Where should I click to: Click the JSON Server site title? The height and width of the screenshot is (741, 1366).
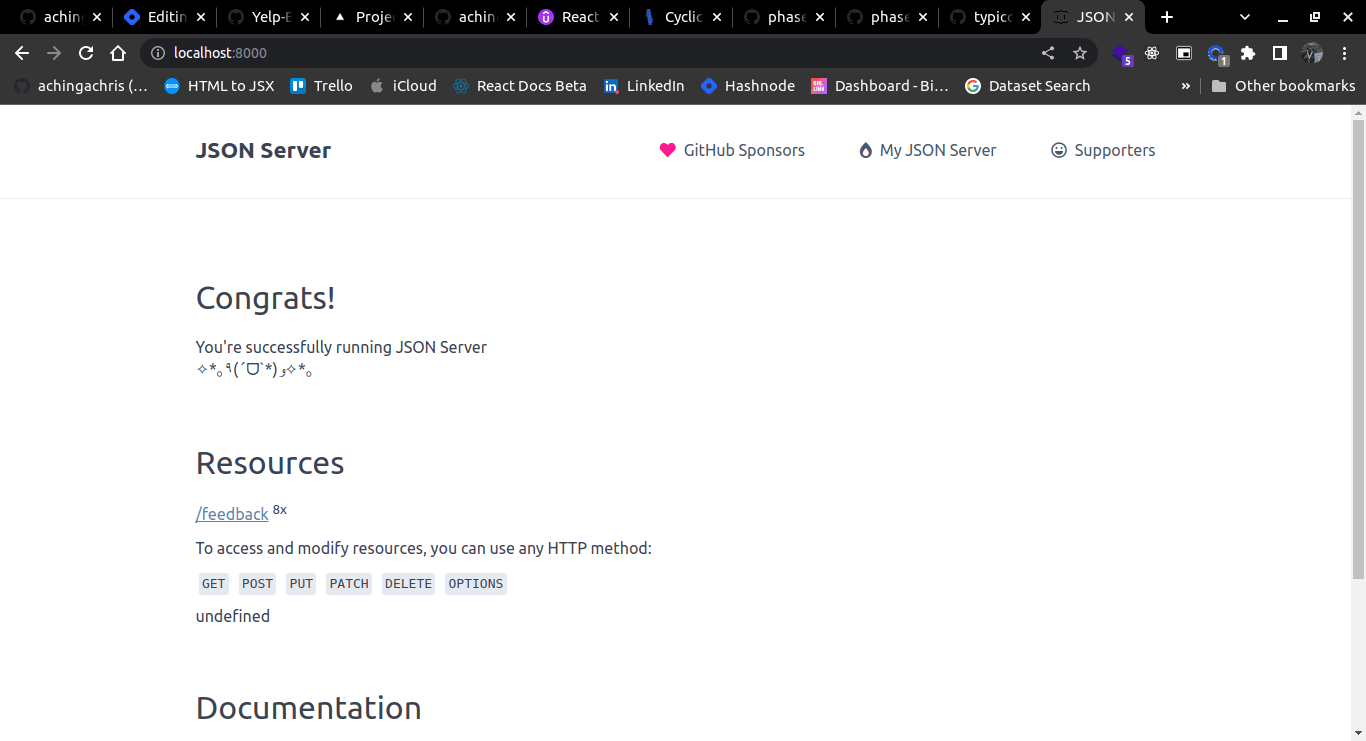point(263,151)
